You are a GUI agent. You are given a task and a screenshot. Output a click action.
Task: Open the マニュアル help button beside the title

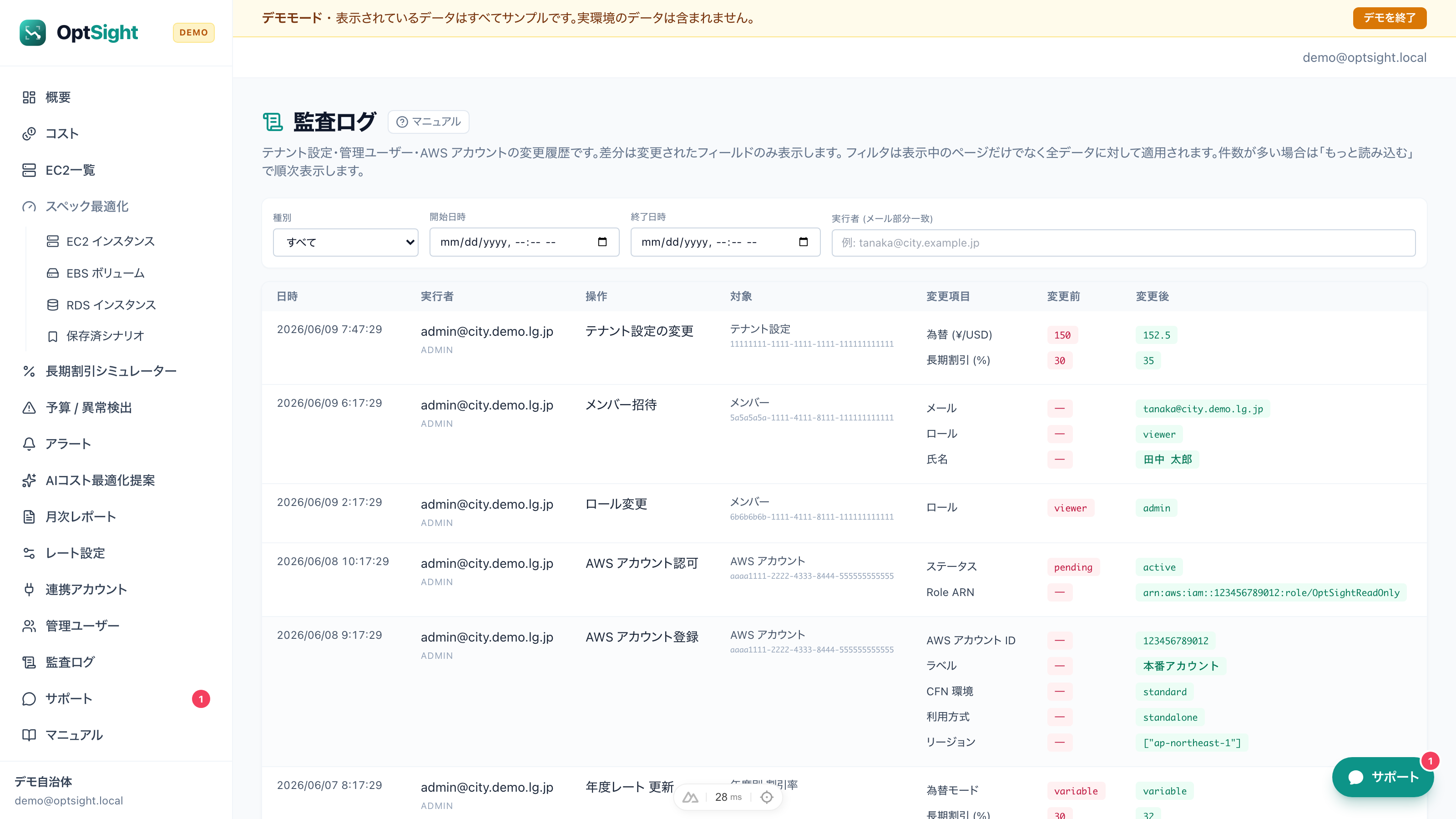tap(429, 121)
